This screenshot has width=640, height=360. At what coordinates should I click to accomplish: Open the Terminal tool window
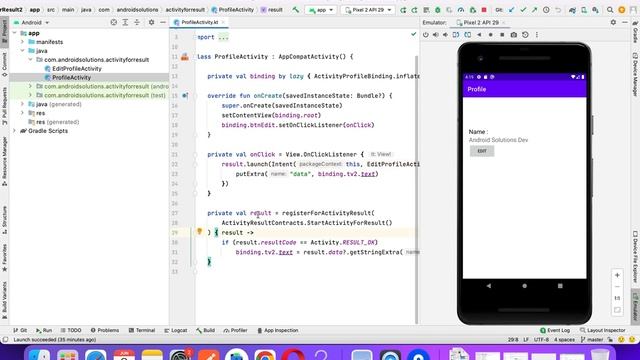(x=142, y=330)
